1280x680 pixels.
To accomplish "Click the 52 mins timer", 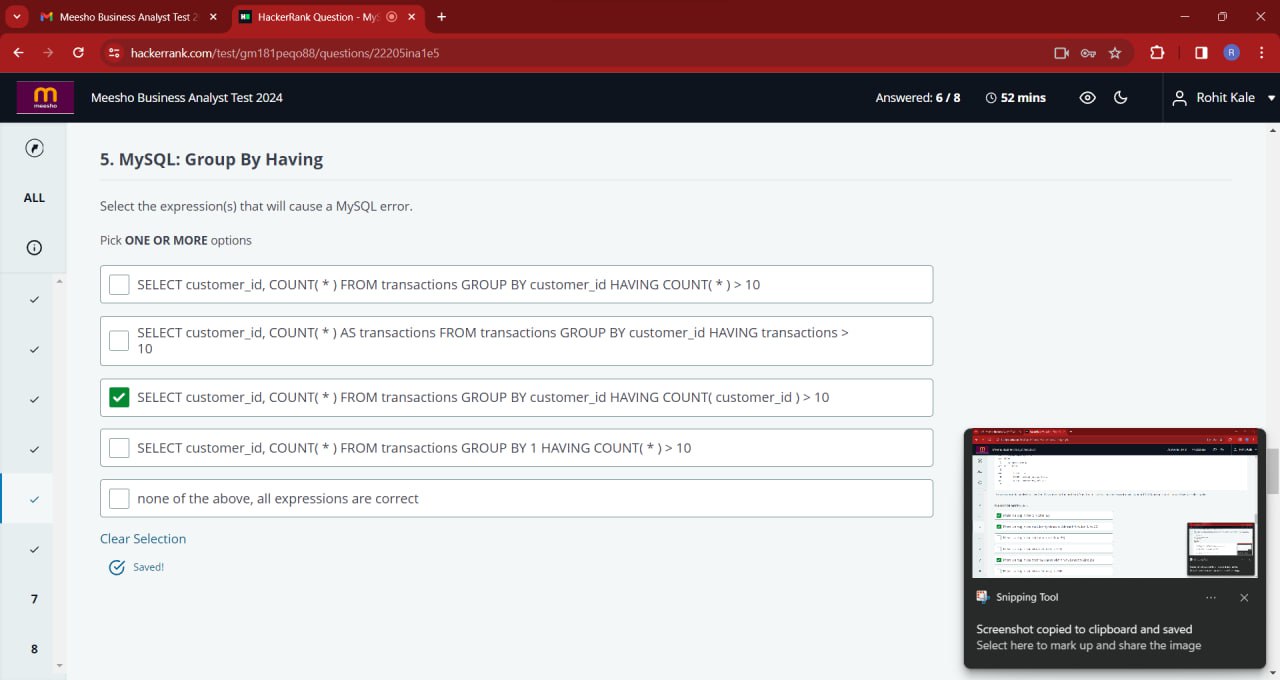I will tap(1016, 98).
